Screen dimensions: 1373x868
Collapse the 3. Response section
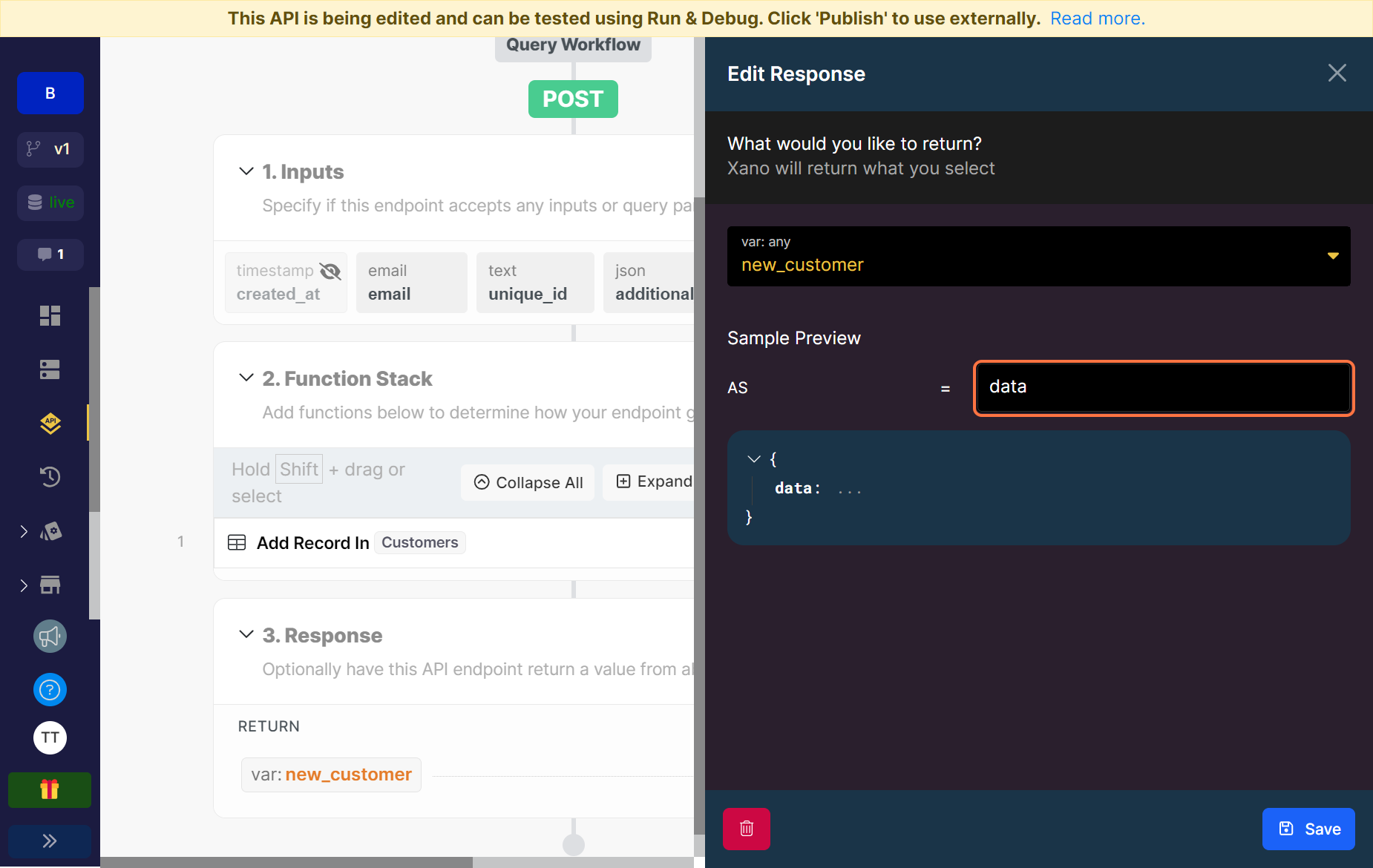246,634
